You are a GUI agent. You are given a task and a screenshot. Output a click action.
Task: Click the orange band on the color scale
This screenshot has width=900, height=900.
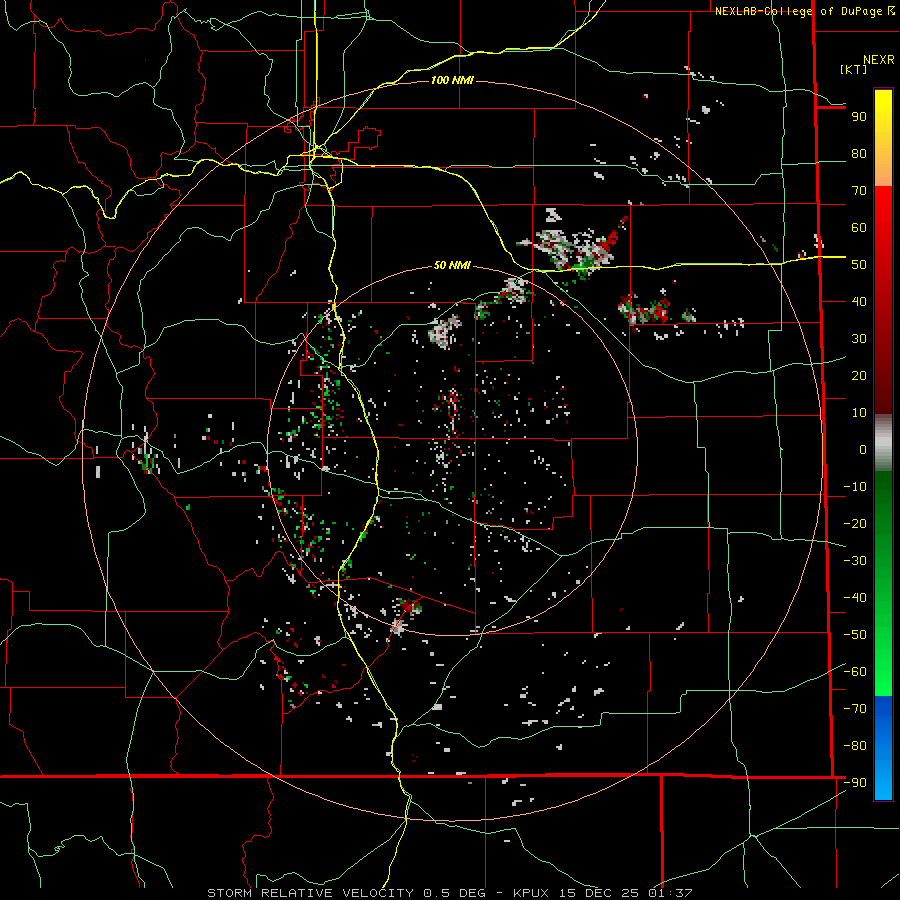tap(883, 173)
